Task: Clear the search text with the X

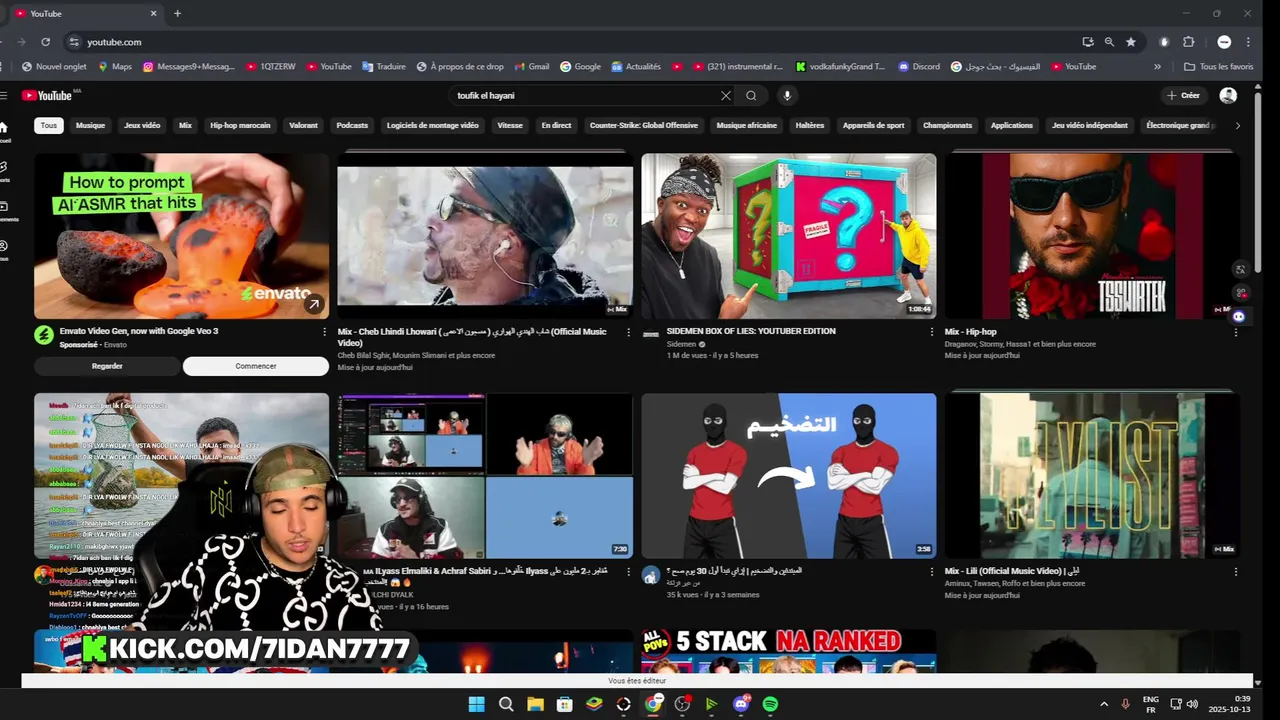Action: tap(726, 95)
